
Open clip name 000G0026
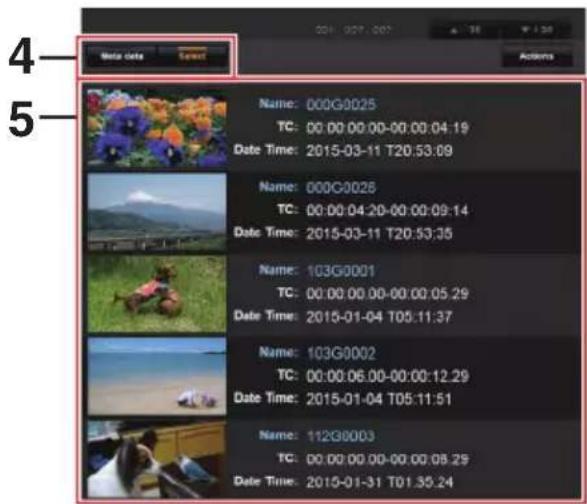[341, 188]
